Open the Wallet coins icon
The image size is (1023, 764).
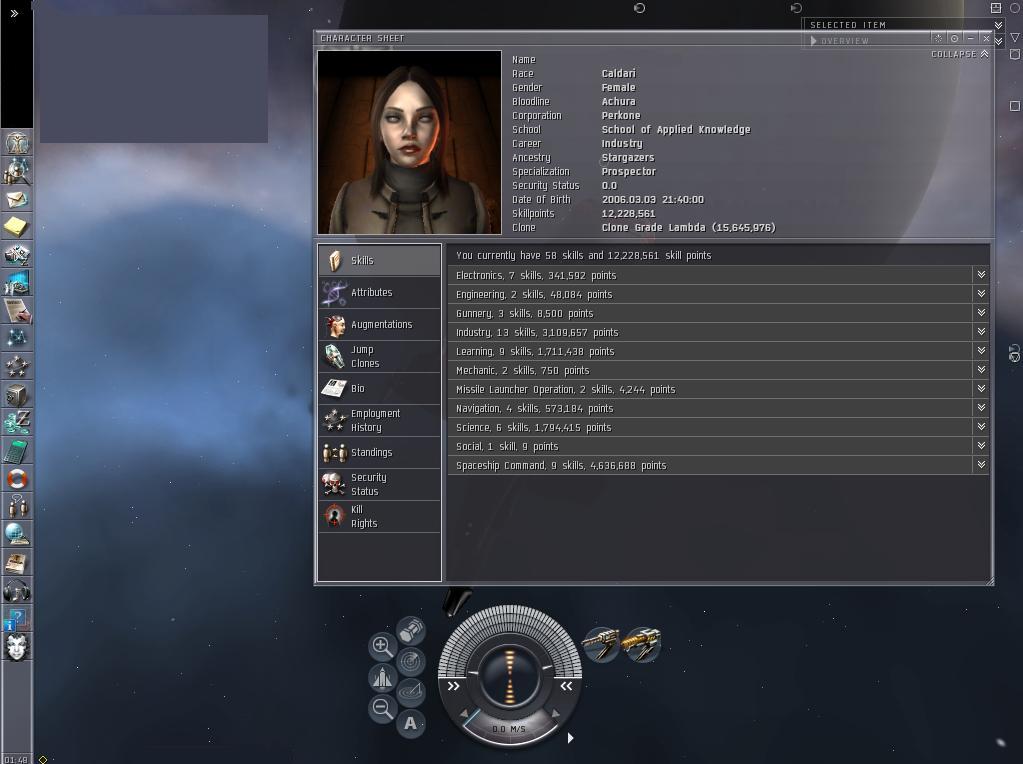tap(17, 422)
